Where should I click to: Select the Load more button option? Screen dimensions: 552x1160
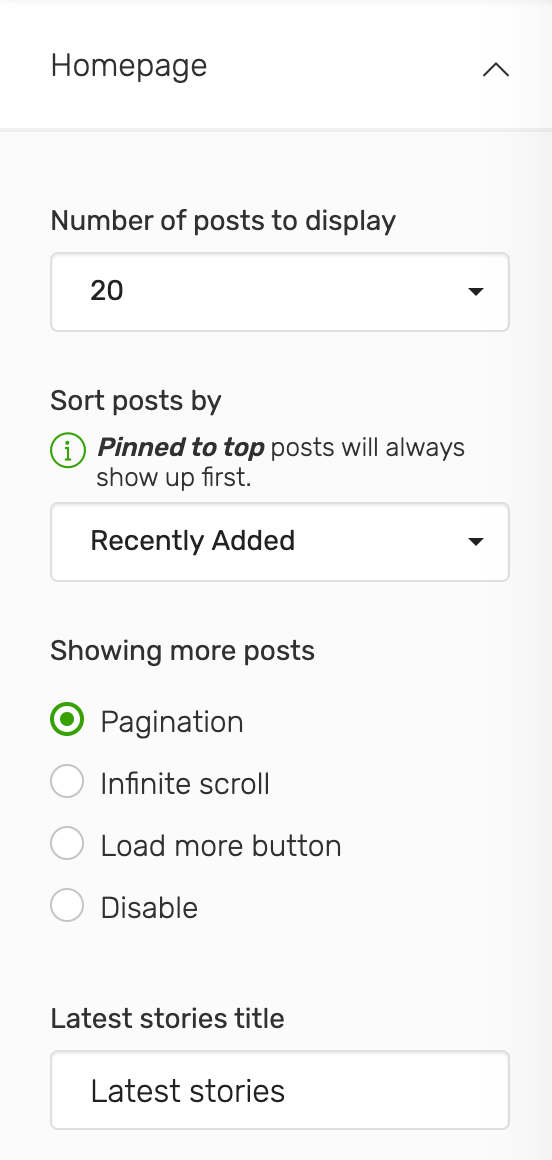click(67, 844)
